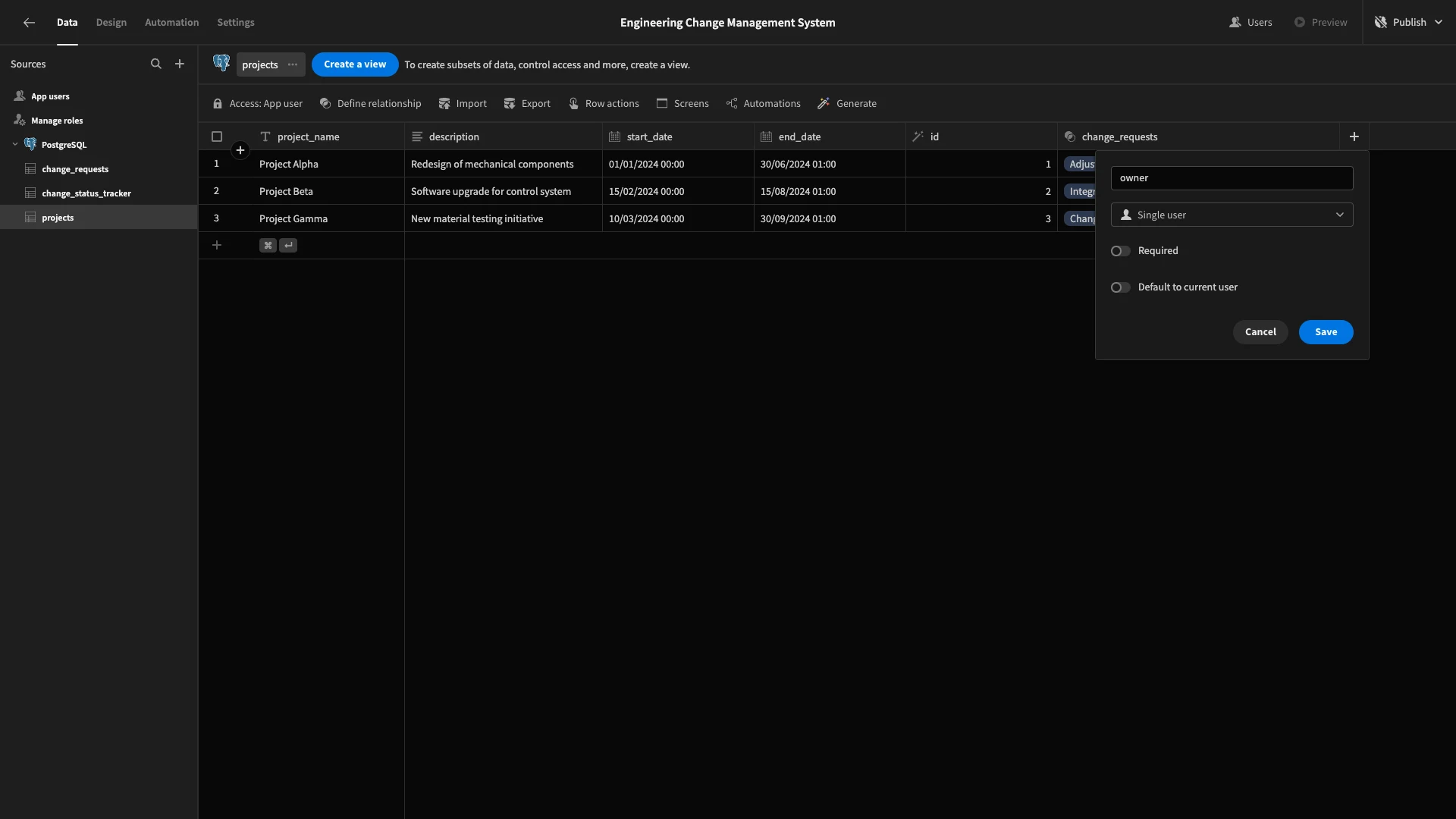
Task: Edit the owner column name field
Action: click(1232, 178)
